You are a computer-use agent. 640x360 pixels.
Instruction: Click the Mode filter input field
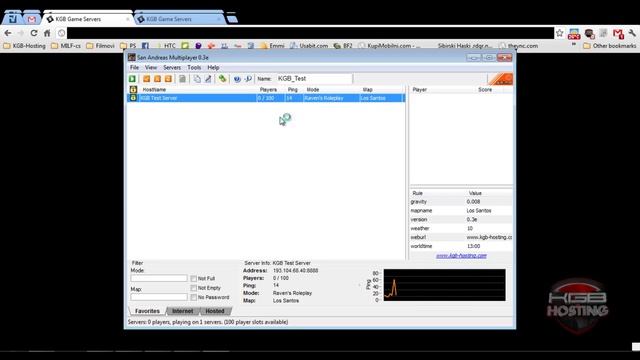pos(159,278)
